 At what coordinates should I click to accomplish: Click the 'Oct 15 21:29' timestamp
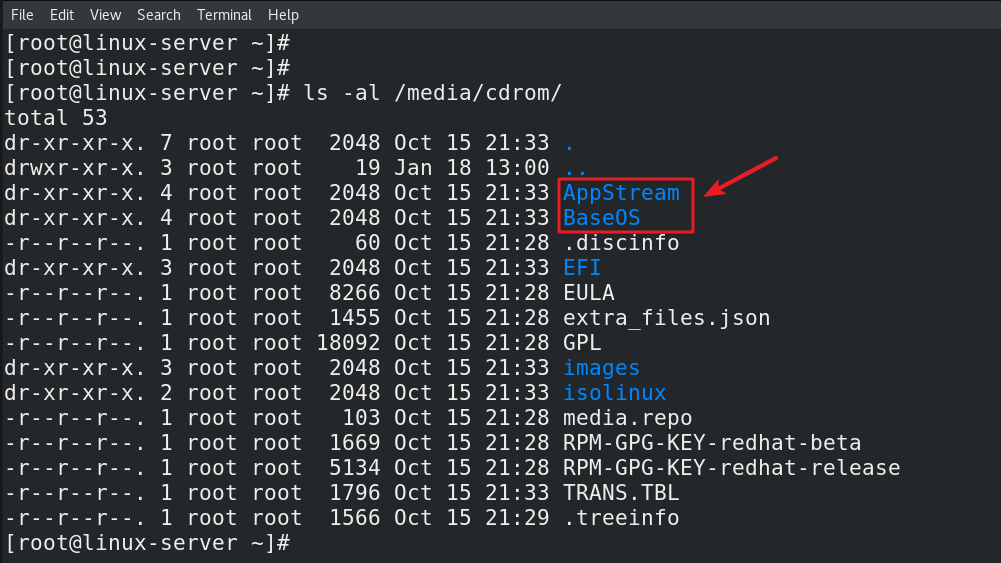[x=471, y=518]
